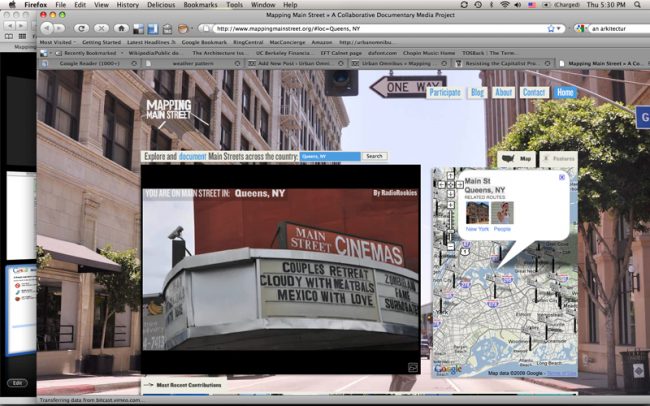650x406 pixels.
Task: Open the Participate page link
Action: 445,92
